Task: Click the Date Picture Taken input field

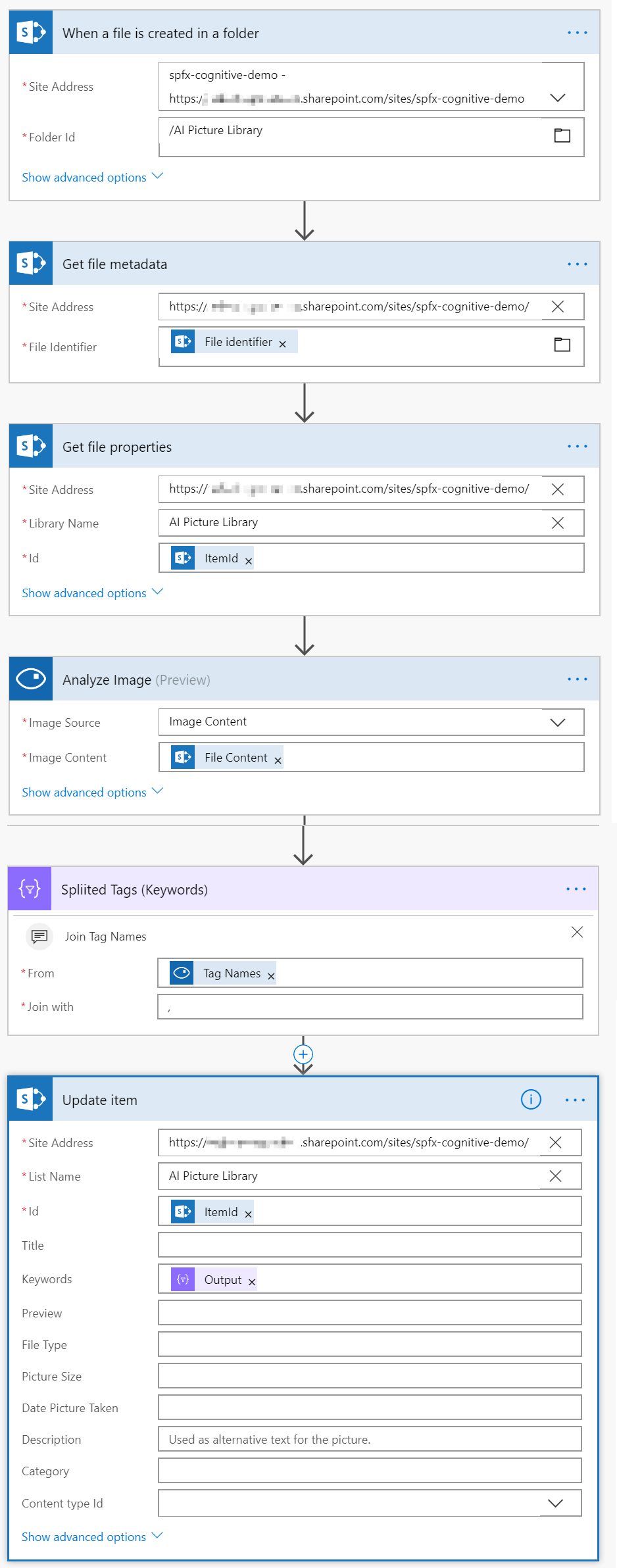Action: click(x=370, y=1408)
